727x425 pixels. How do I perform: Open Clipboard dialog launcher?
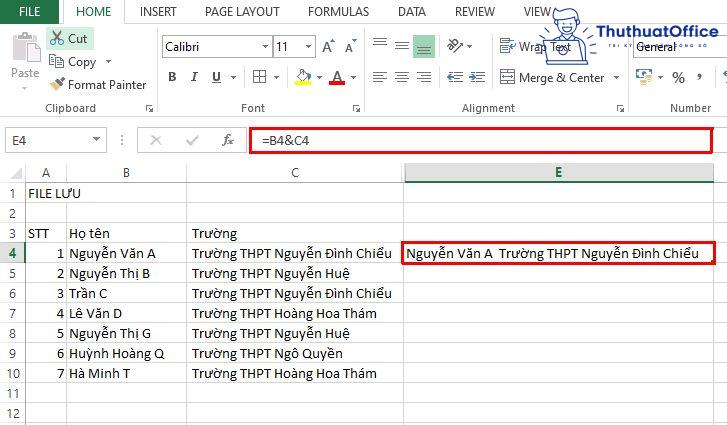click(x=149, y=108)
